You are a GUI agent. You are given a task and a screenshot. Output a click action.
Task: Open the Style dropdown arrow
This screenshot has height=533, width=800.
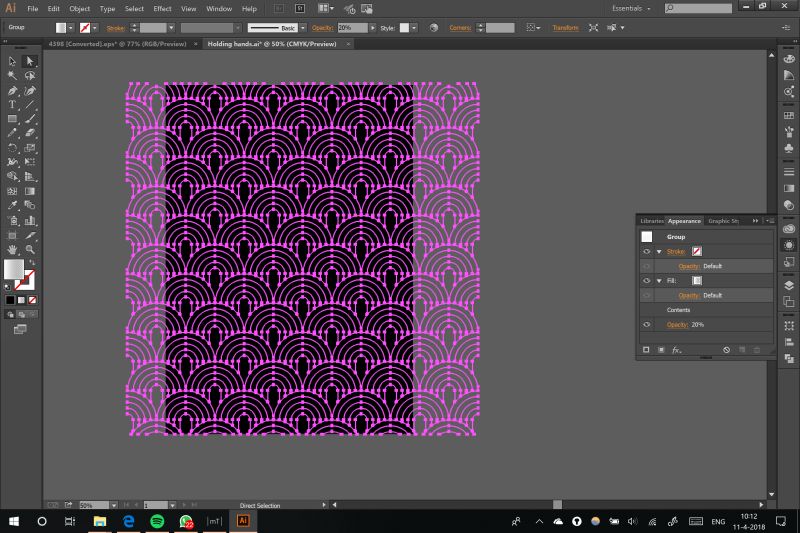[414, 28]
